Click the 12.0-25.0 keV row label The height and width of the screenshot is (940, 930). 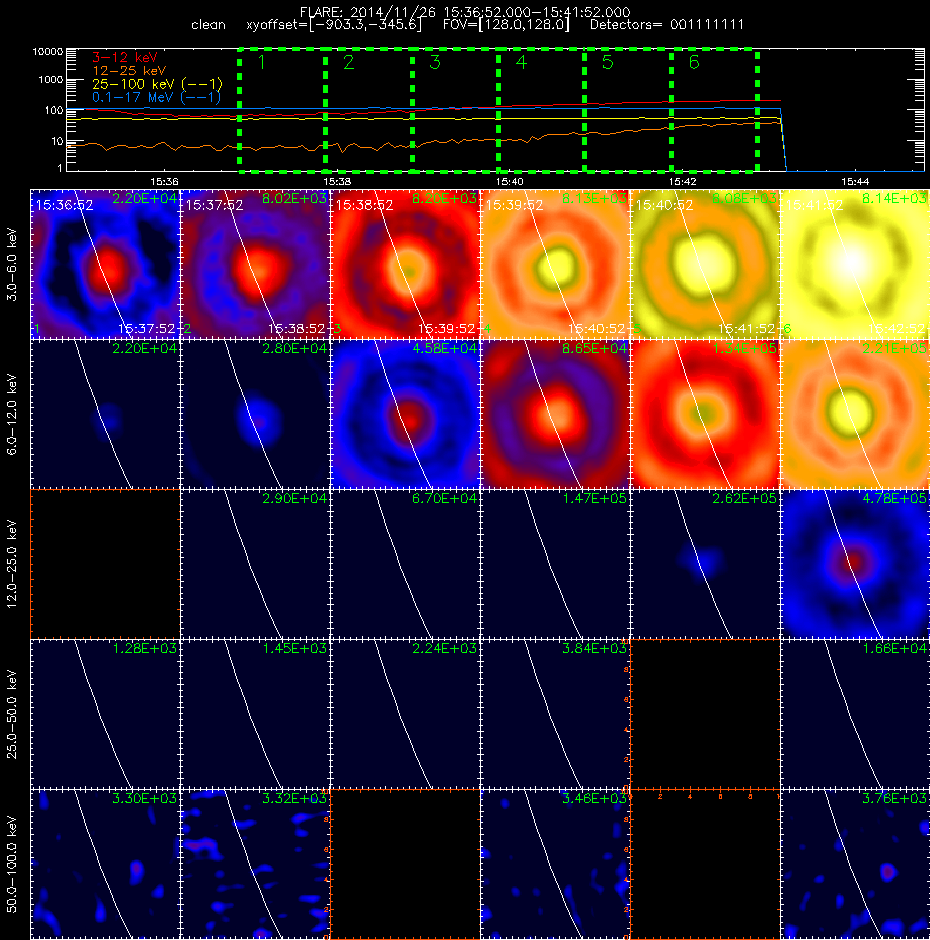(x=13, y=564)
